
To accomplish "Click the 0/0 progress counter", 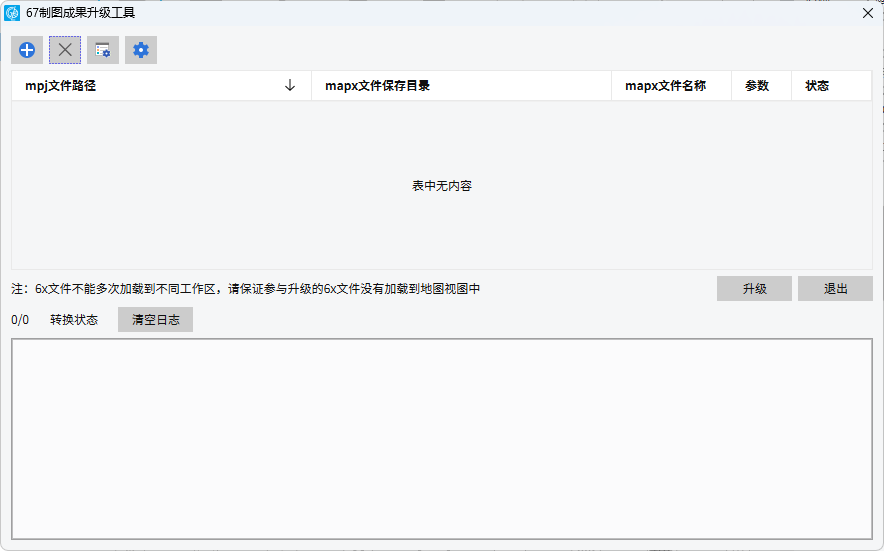I will click(20, 320).
